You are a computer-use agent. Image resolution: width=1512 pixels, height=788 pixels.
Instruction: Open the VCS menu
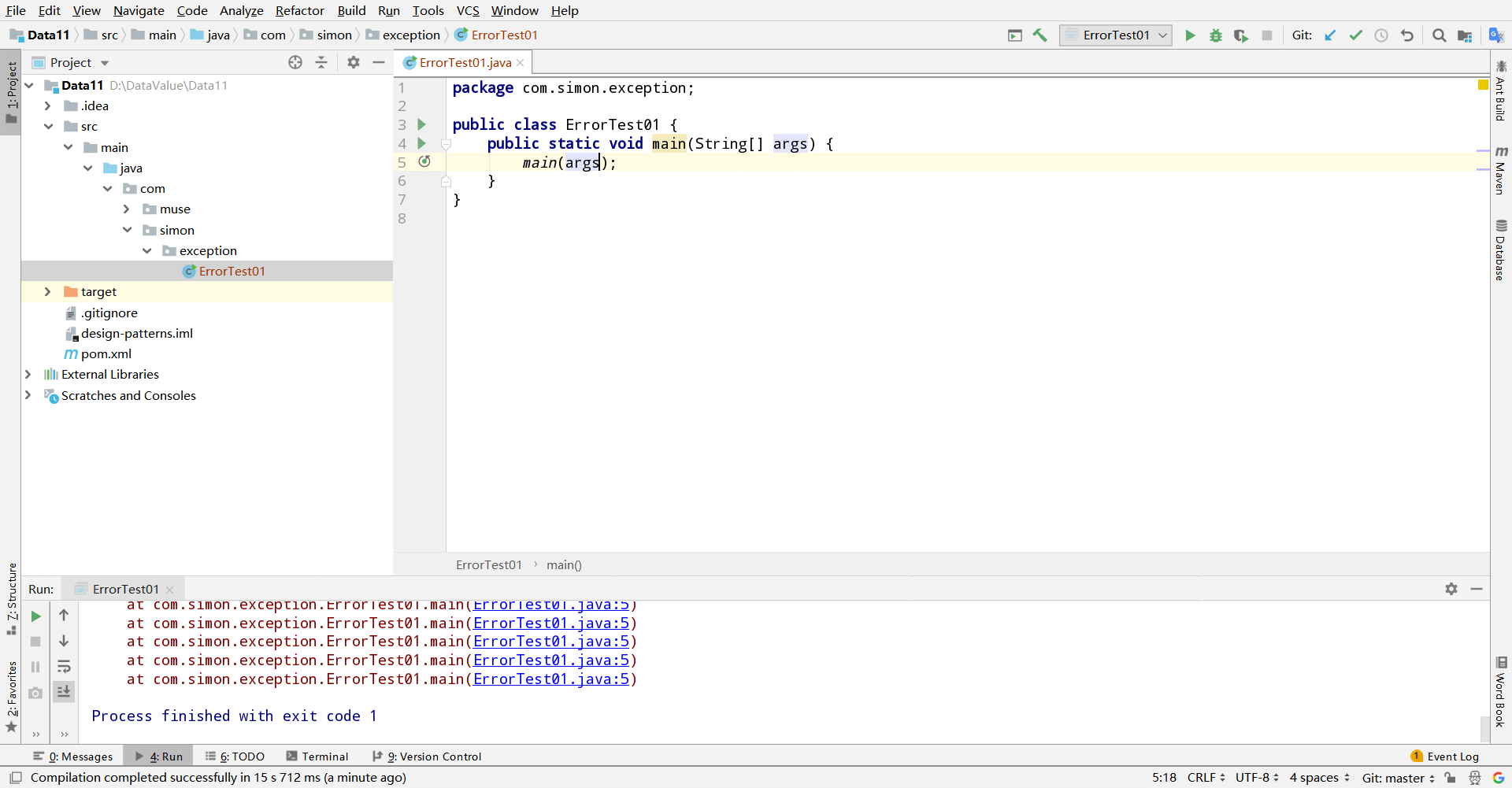point(468,10)
